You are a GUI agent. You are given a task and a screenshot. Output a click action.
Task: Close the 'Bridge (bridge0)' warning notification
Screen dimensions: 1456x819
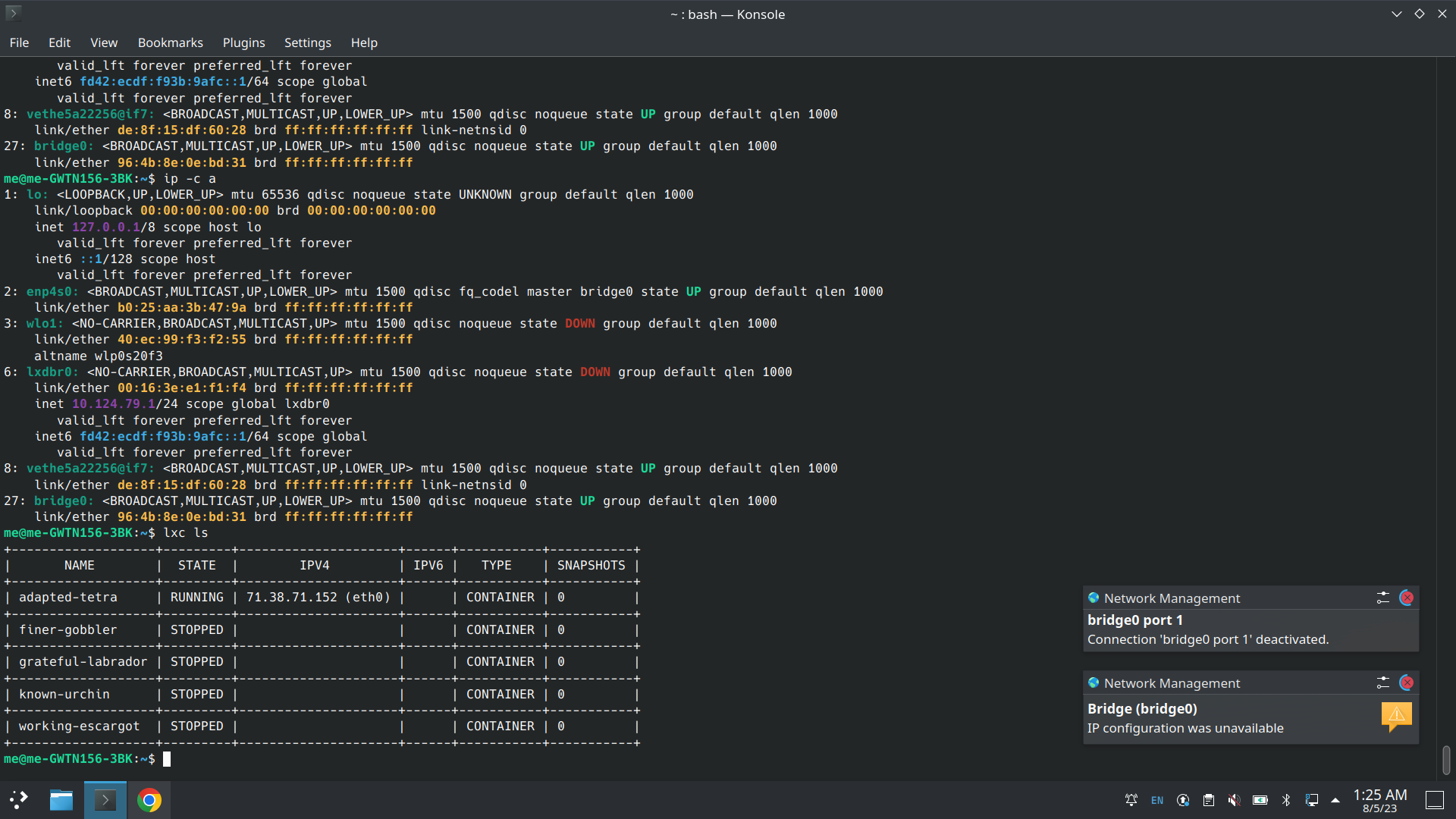point(1406,682)
